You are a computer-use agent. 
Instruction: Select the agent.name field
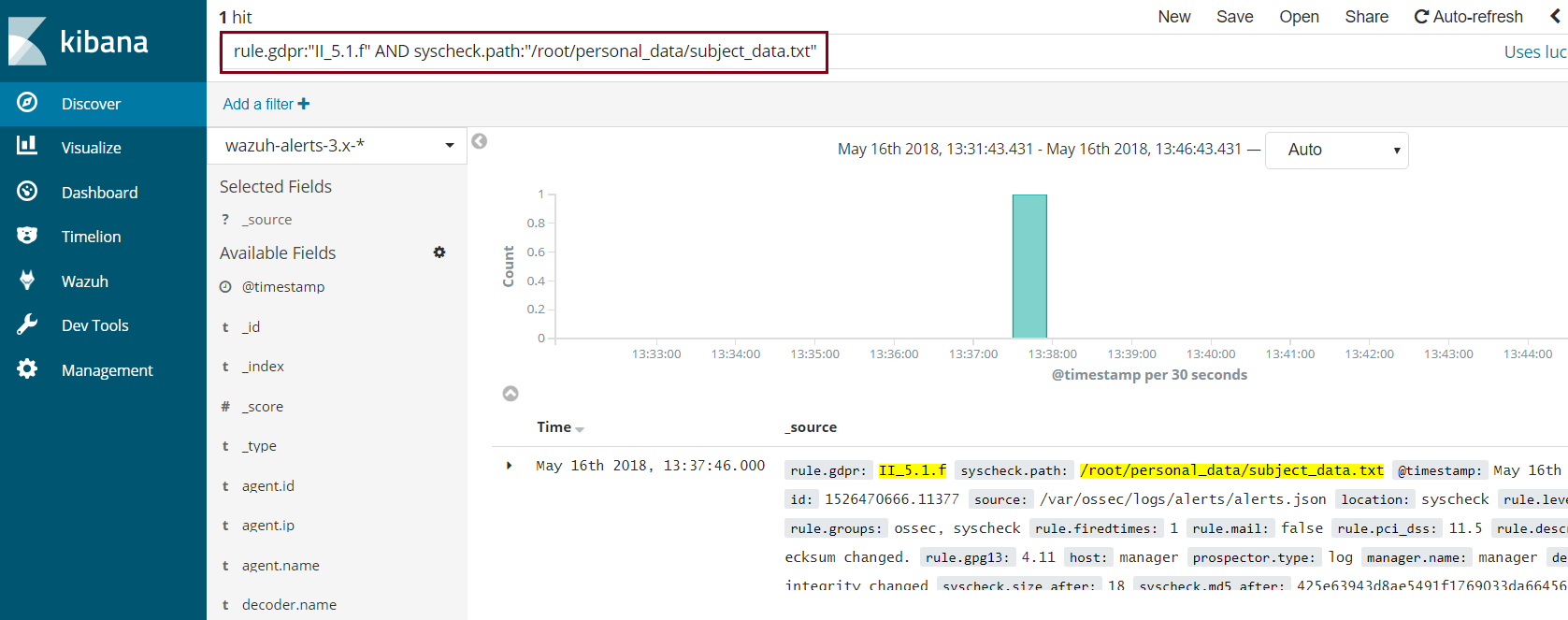(281, 566)
